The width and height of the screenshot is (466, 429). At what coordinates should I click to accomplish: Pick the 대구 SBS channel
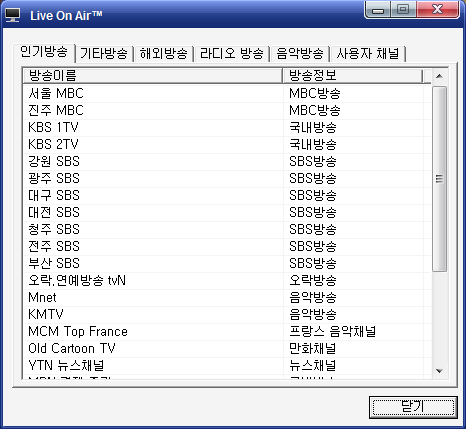click(x=227, y=196)
